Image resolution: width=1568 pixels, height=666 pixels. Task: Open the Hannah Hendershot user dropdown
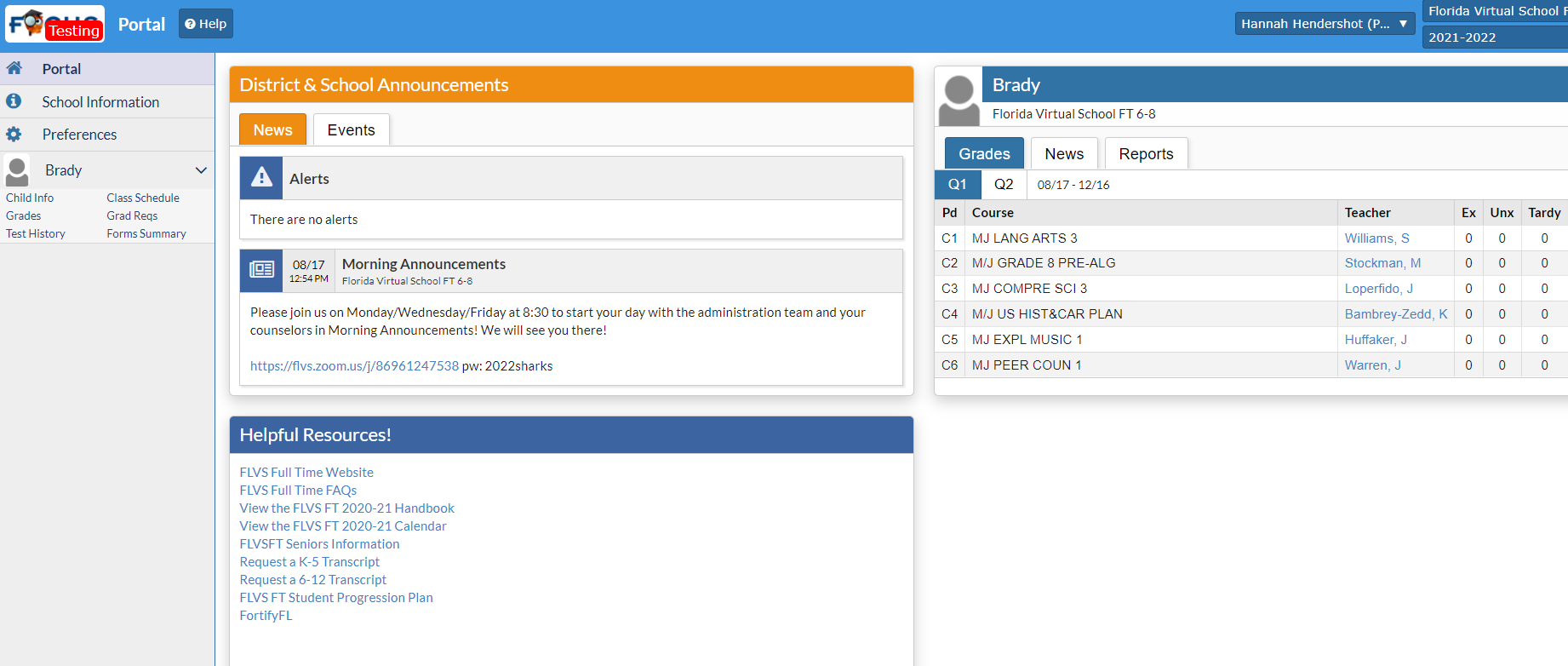1325,24
